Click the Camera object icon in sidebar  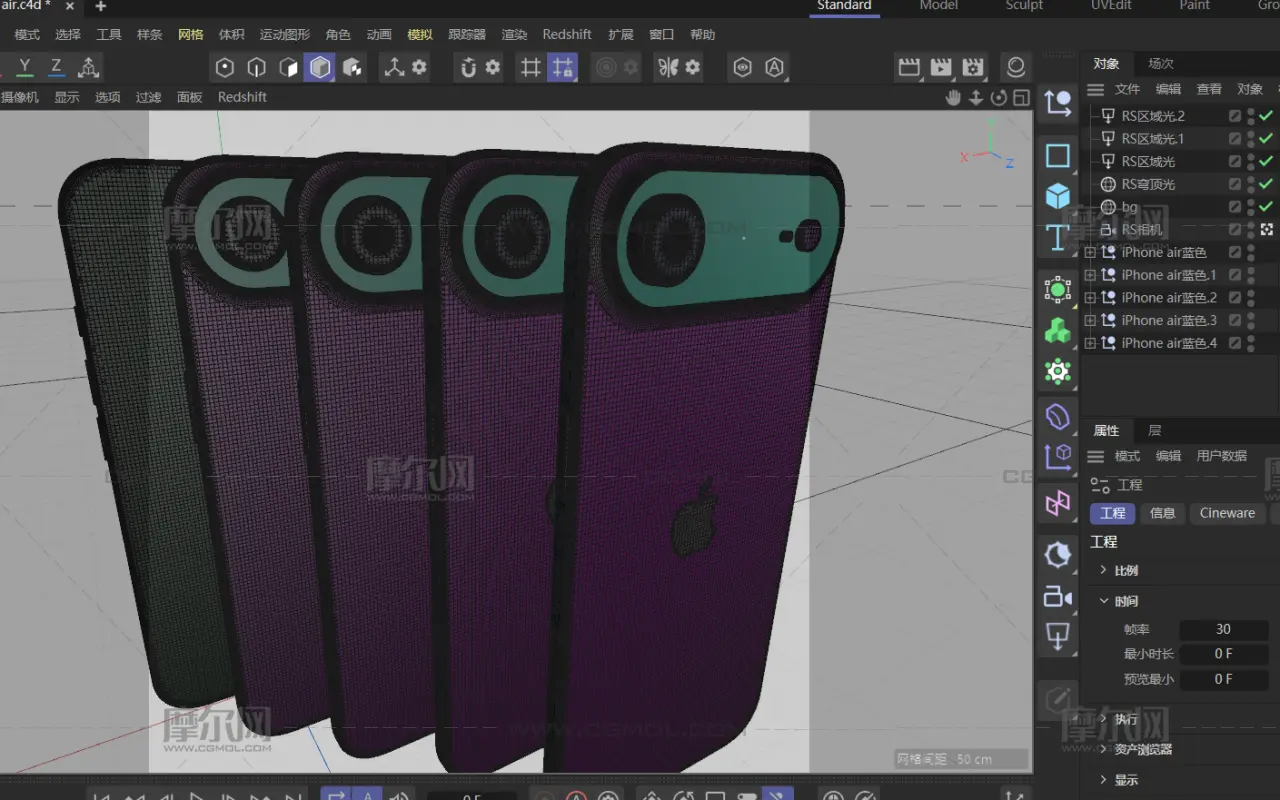[x=1057, y=597]
